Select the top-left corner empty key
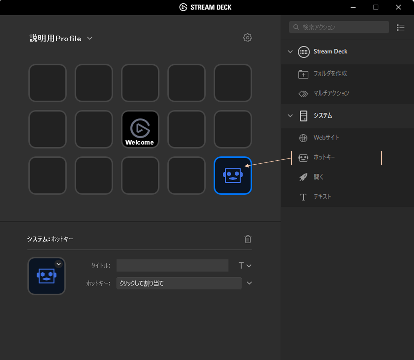 pos(48,83)
